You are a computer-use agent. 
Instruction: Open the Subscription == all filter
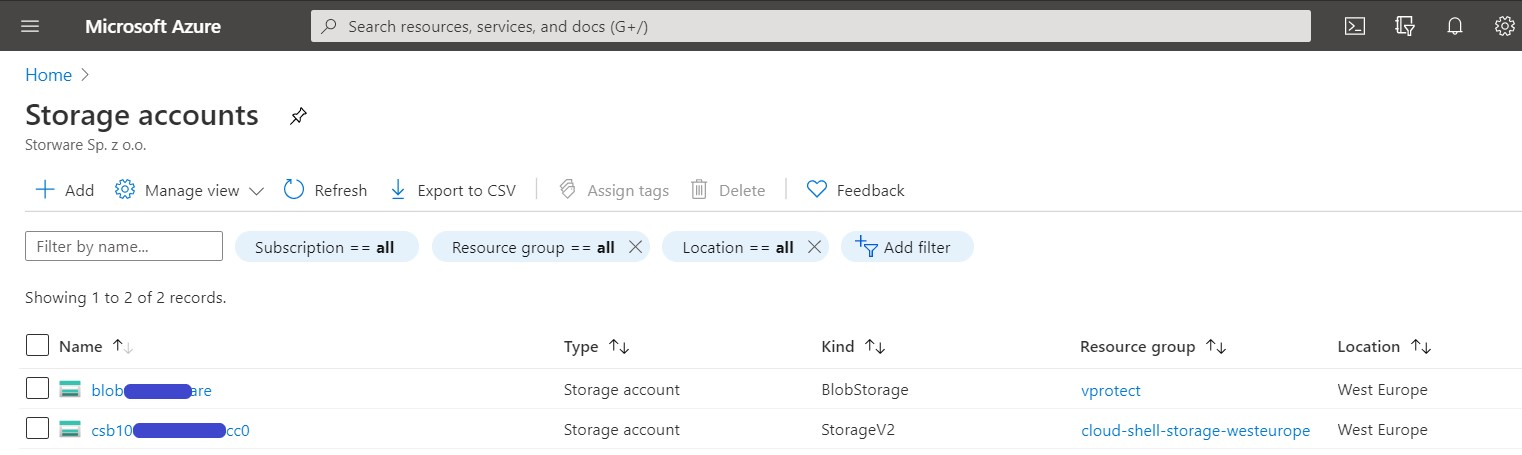click(325, 247)
